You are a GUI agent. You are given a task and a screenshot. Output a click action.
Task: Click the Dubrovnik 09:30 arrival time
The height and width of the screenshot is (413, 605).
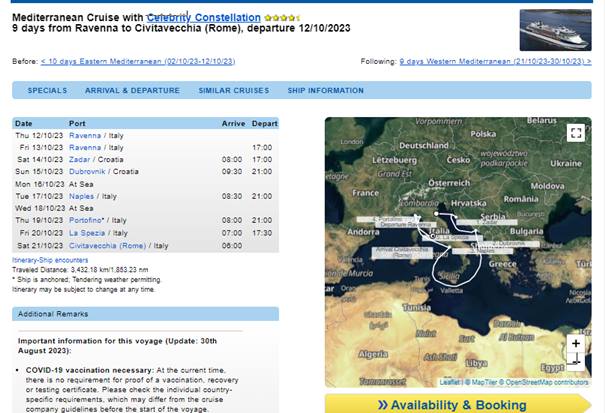[232, 171]
